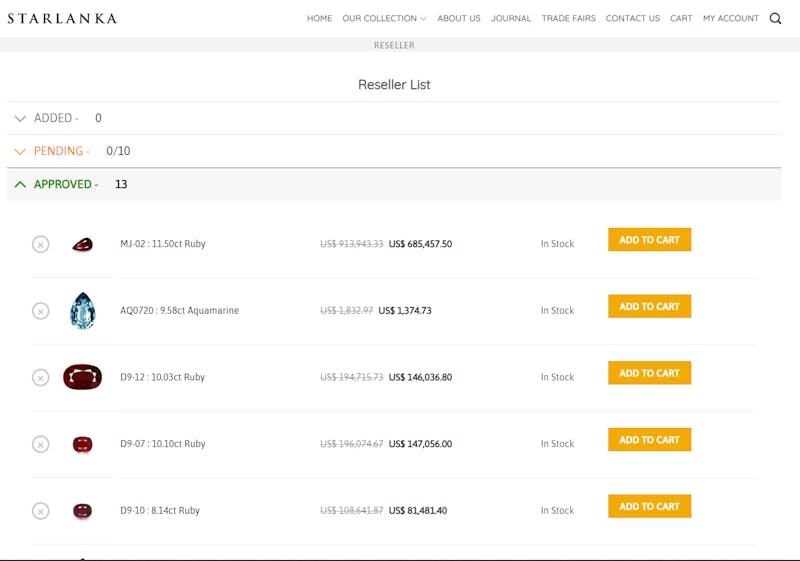
Task: Open product link MJ-02 : 11.50ct Ruby
Action: [x=163, y=244]
